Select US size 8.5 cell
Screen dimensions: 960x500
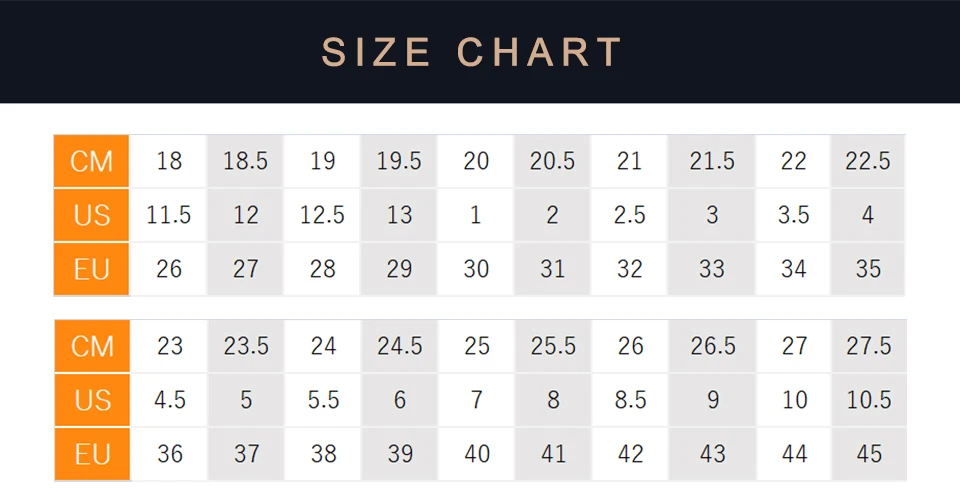tap(630, 400)
